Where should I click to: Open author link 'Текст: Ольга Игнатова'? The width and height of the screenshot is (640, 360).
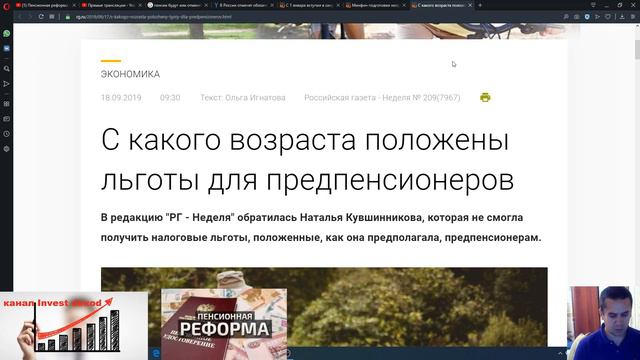[x=243, y=98]
